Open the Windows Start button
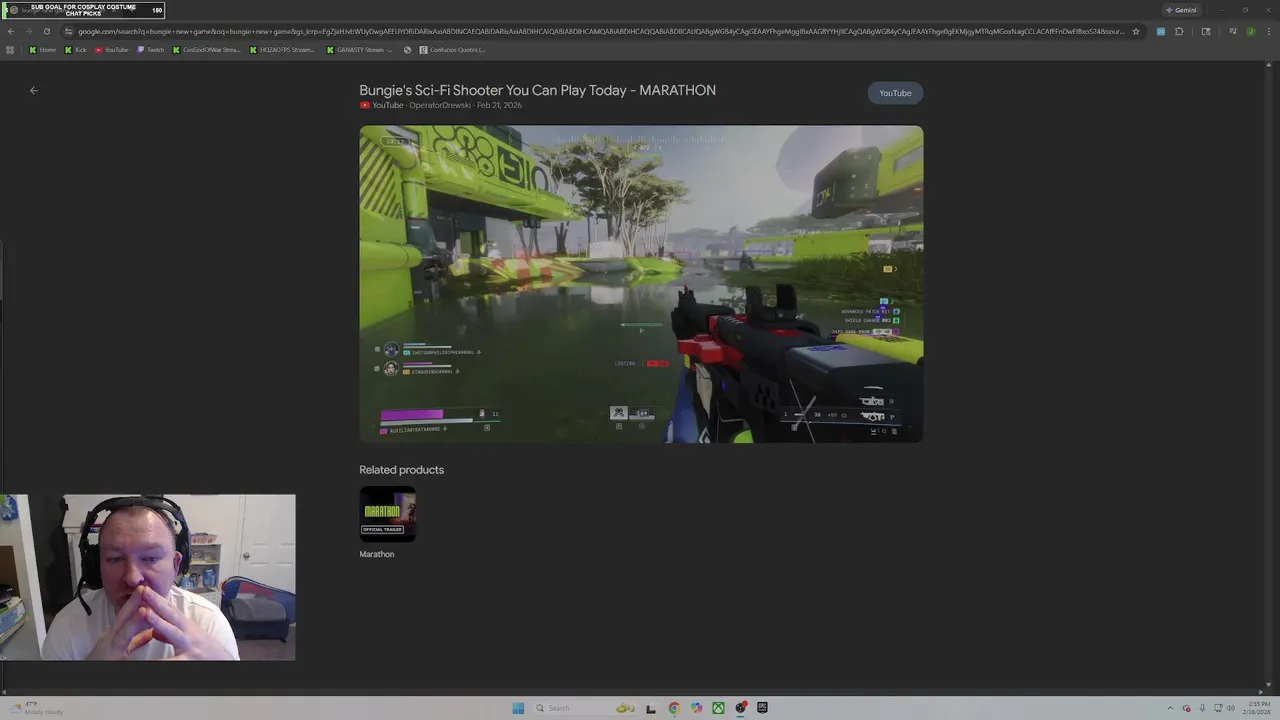 click(518, 708)
